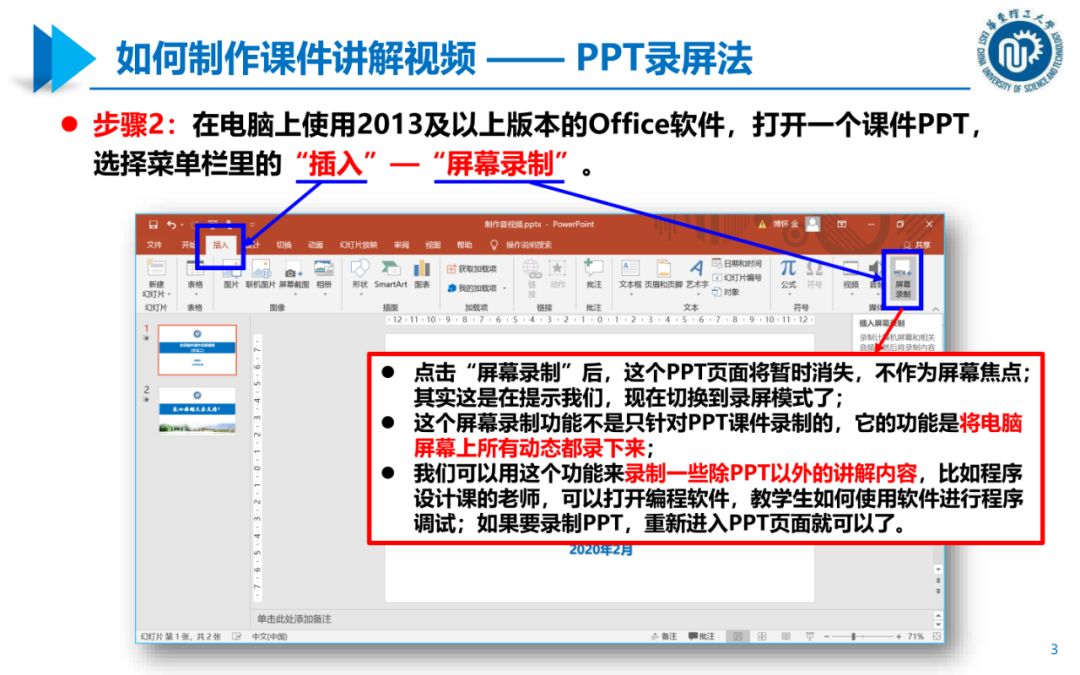Collapse the ribbon with the chevron
Image resolution: width=1080 pixels, height=675 pixels.
click(935, 309)
